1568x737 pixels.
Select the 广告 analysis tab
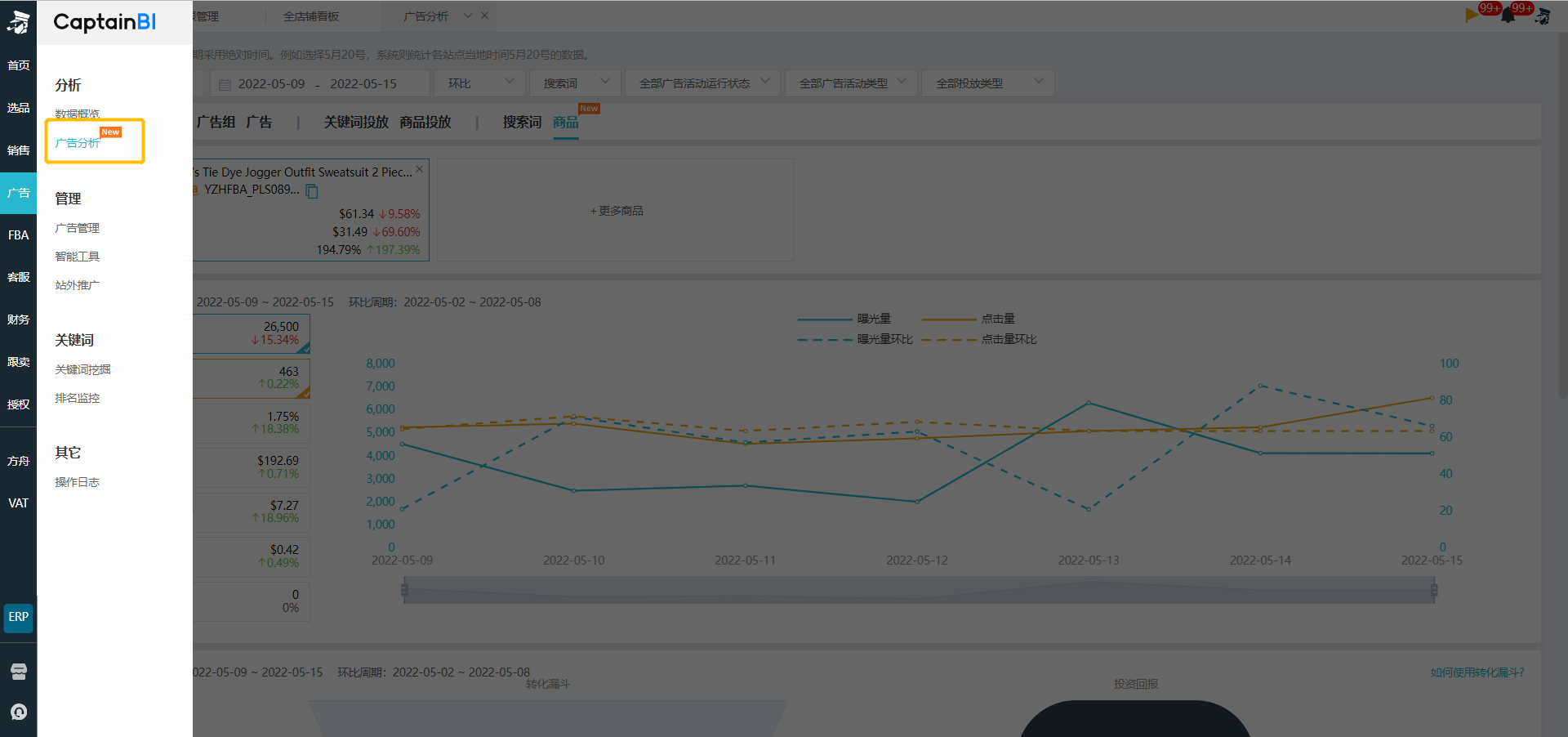[x=259, y=122]
